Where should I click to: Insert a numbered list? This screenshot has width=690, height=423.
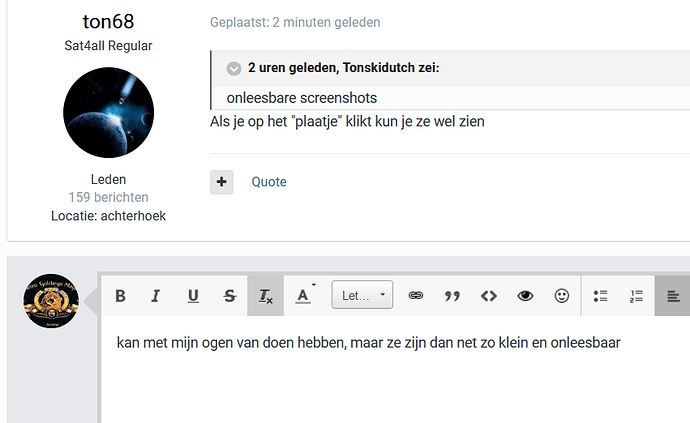point(636,296)
